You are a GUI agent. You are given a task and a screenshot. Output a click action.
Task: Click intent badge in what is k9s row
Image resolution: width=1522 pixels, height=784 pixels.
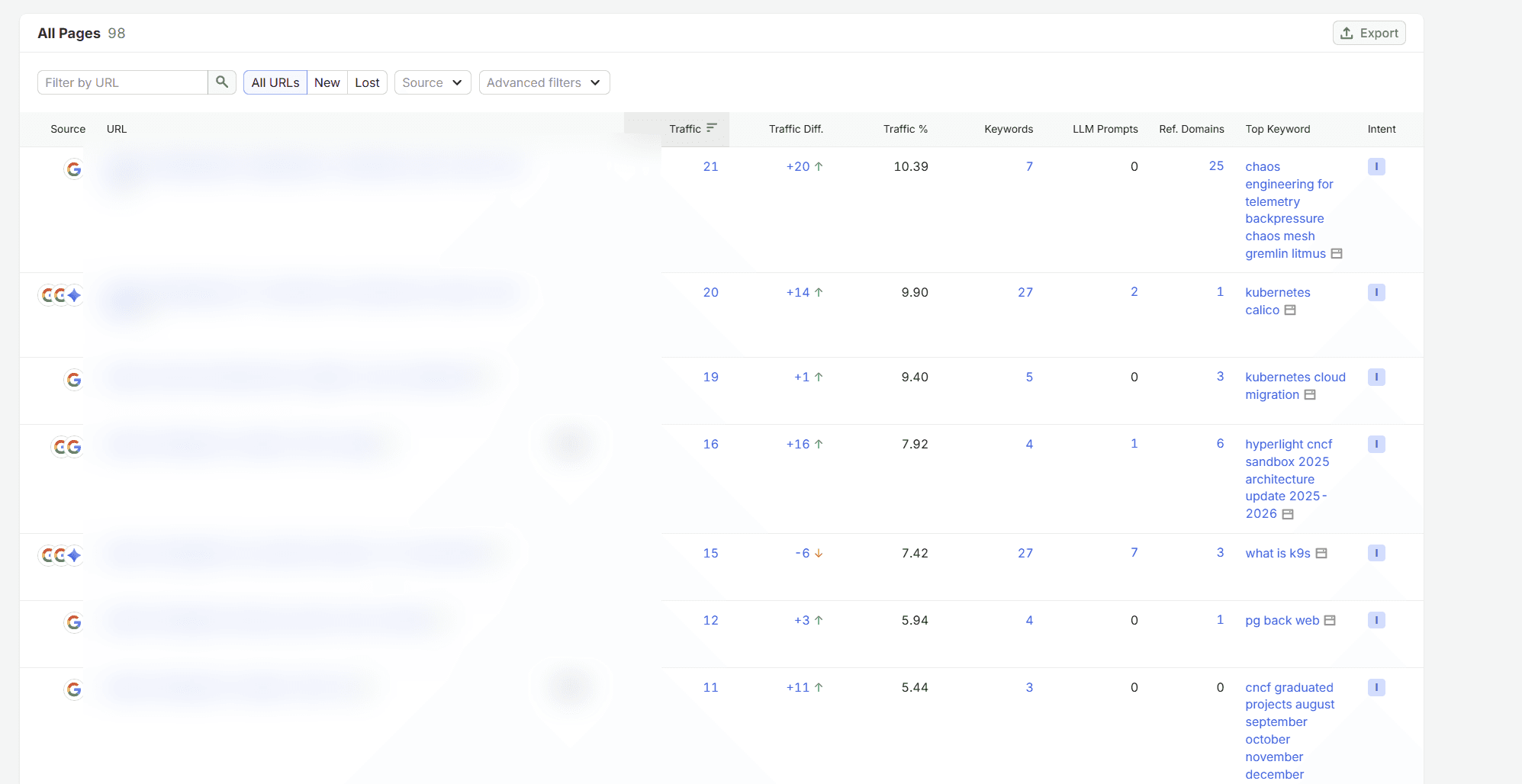[1376, 553]
